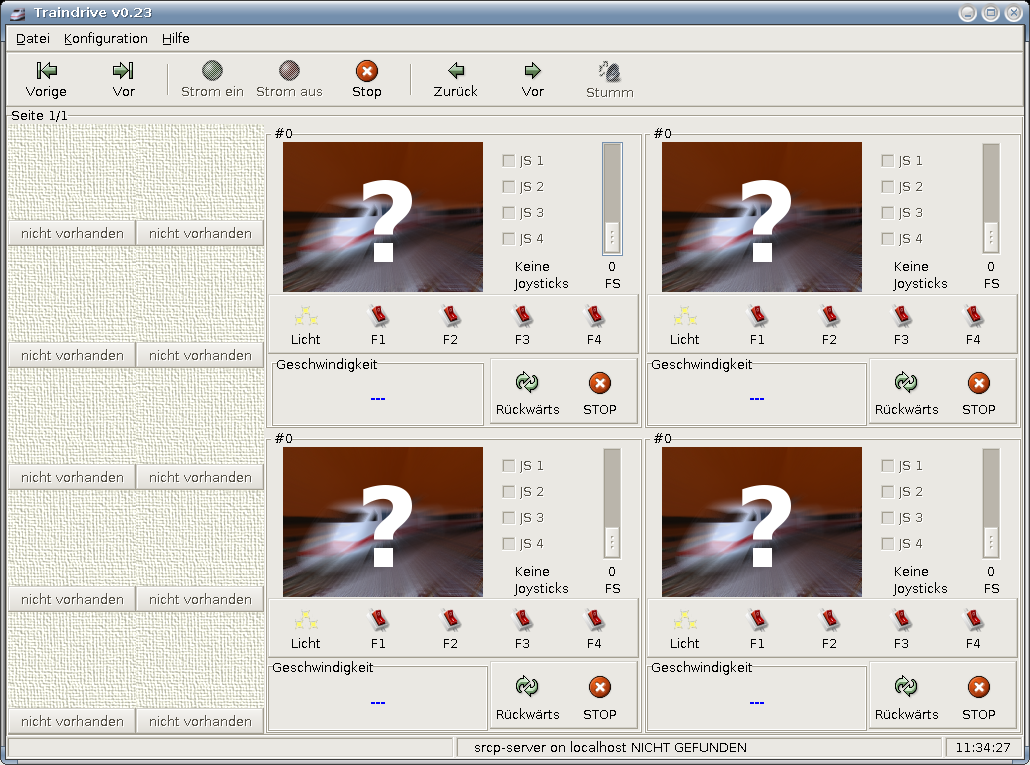1030x765 pixels.
Task: Click the Stumm mute icon
Action: point(609,71)
